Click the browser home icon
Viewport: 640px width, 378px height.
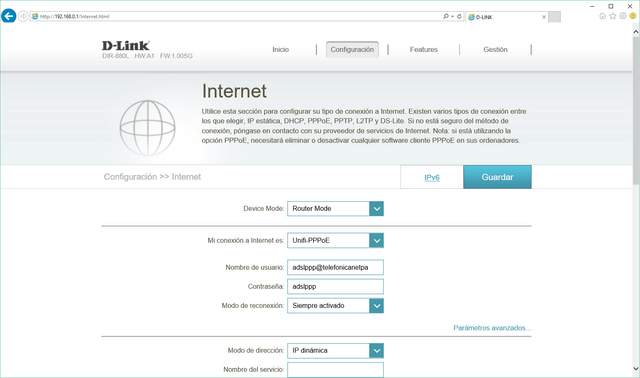click(602, 16)
